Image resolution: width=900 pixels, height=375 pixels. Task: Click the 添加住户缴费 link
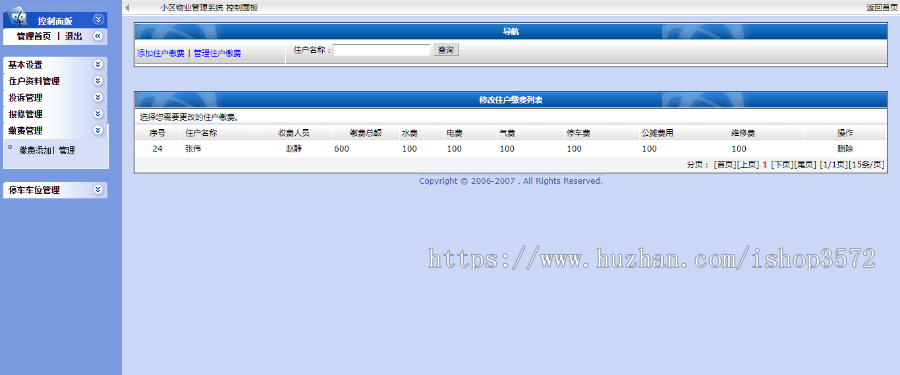tap(161, 53)
